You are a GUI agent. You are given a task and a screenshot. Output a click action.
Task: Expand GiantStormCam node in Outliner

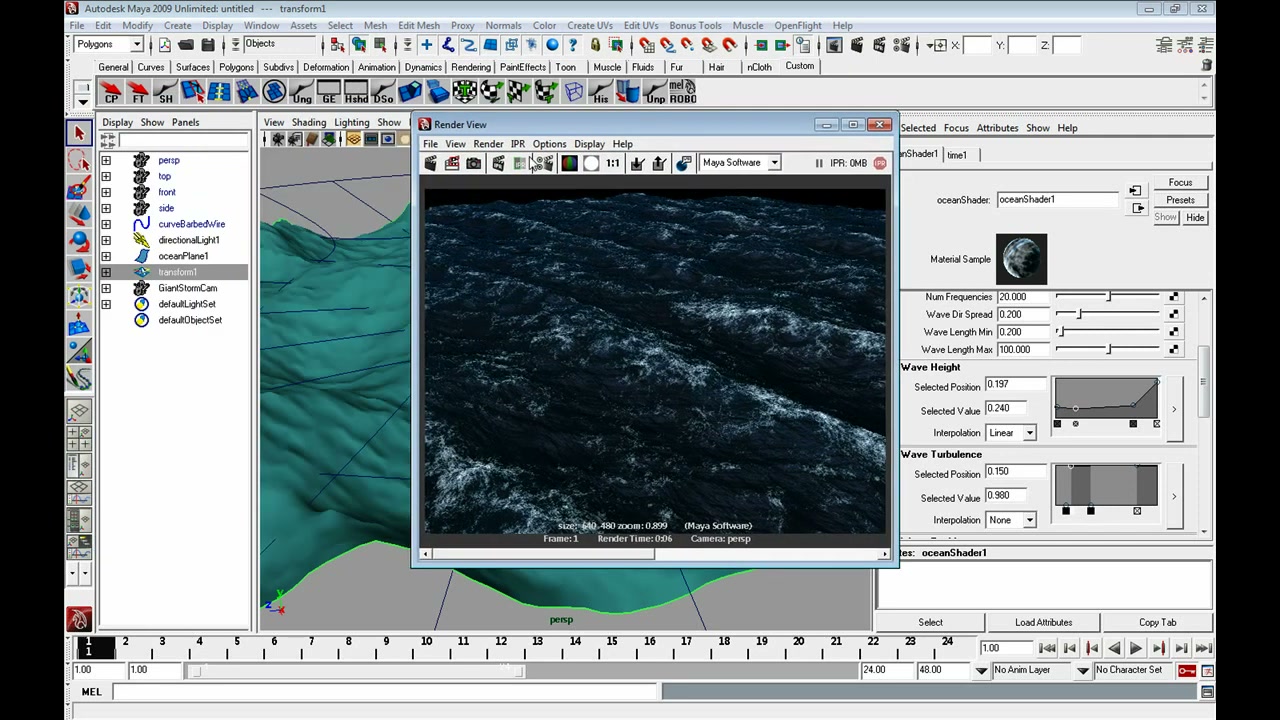[x=106, y=288]
